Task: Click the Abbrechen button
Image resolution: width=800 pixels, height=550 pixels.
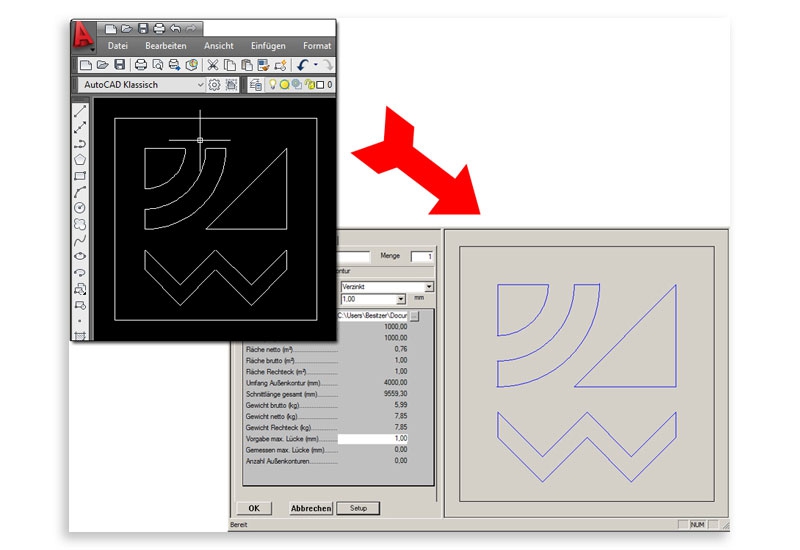Action: pyautogui.click(x=311, y=508)
